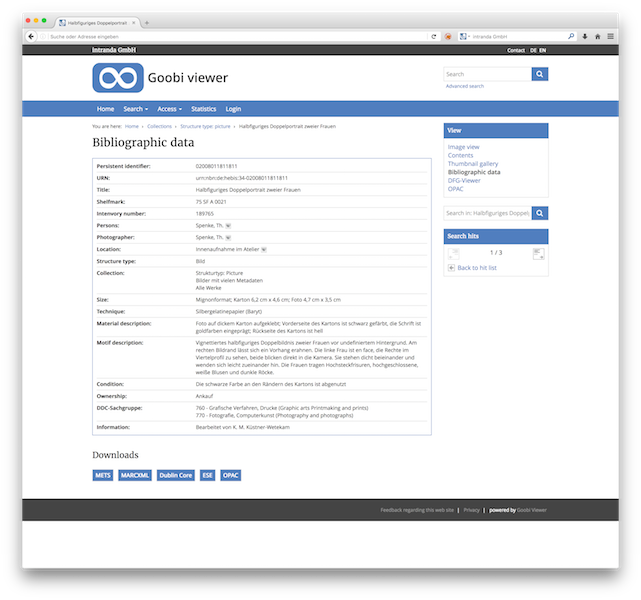This screenshot has height=600, width=641.
Task: Reload the page with refresh icon
Action: pyautogui.click(x=434, y=36)
